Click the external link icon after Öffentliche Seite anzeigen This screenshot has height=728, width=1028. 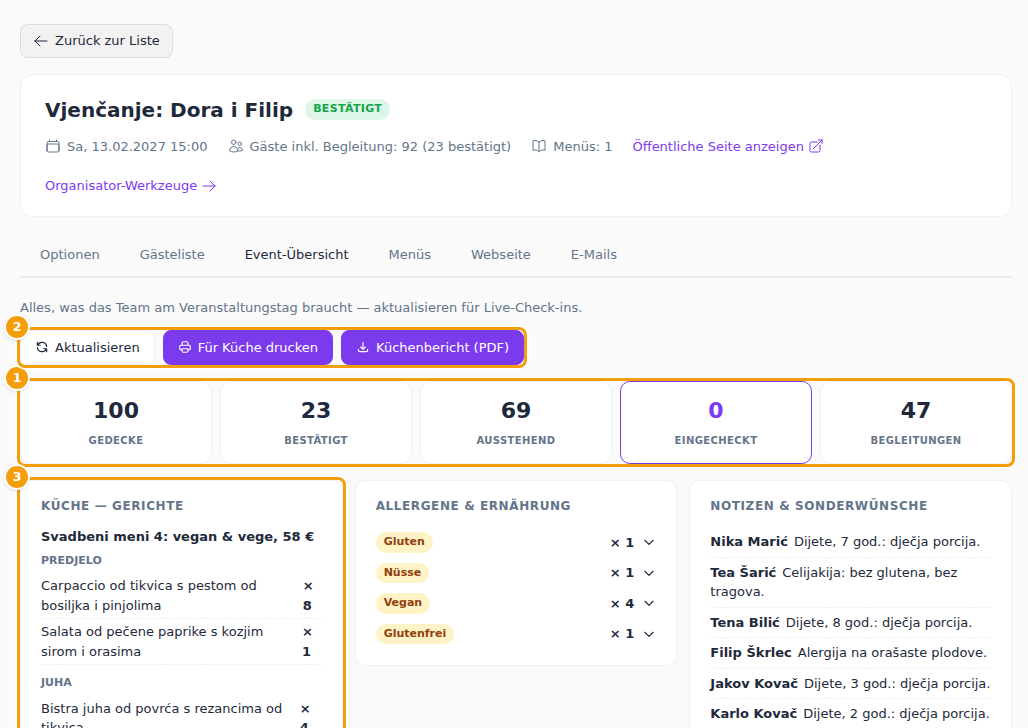[x=816, y=146]
